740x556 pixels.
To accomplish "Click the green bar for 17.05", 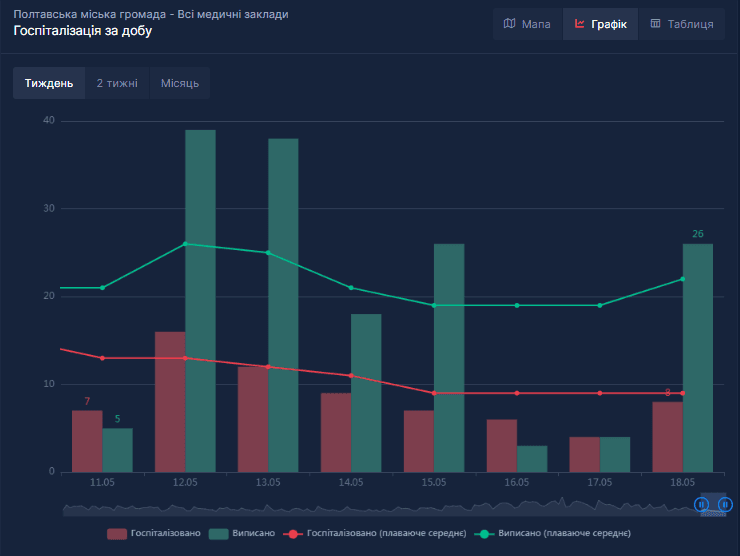I will 615,455.
